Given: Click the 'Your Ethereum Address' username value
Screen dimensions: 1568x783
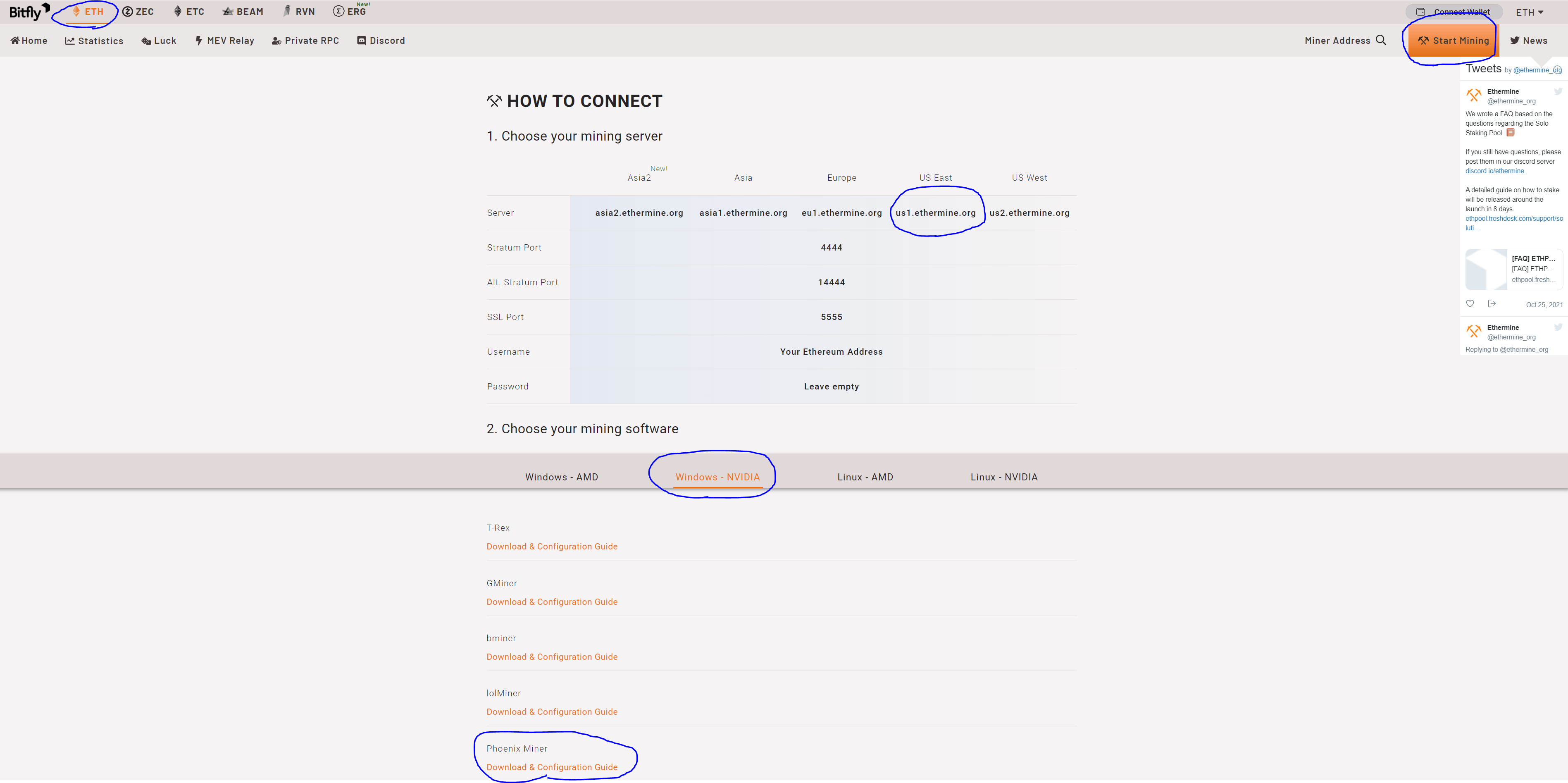Looking at the screenshot, I should pos(832,352).
